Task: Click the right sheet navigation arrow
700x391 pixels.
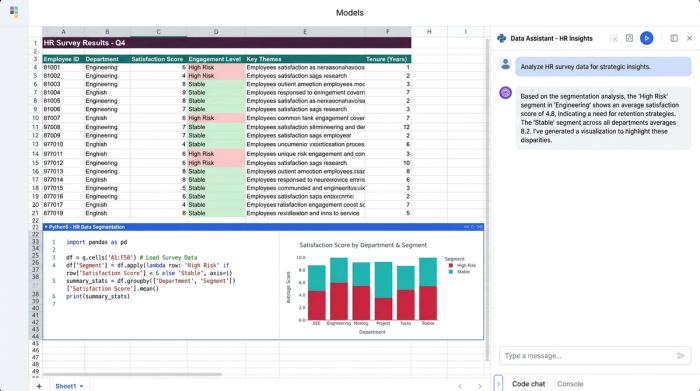Action: [x=480, y=386]
